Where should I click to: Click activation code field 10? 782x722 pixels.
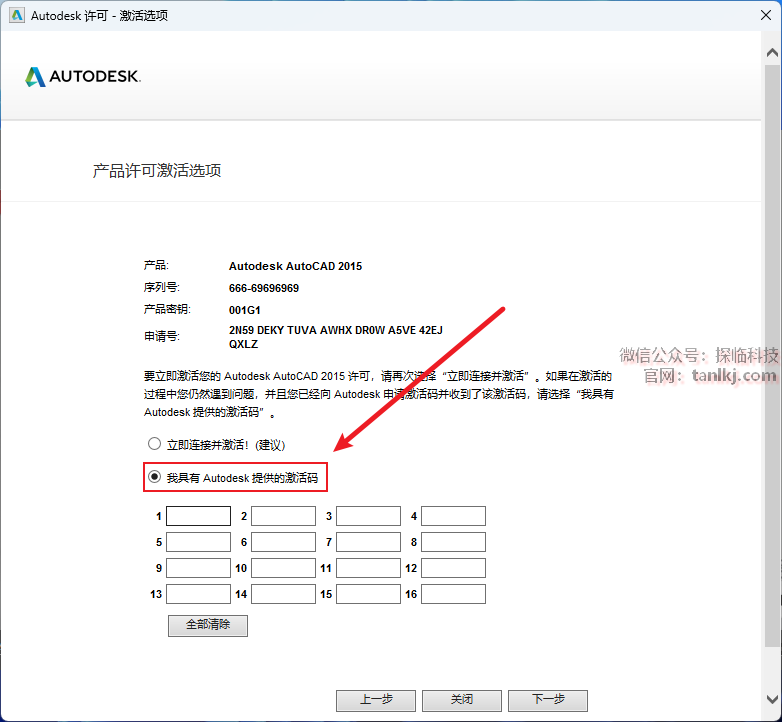[x=283, y=568]
